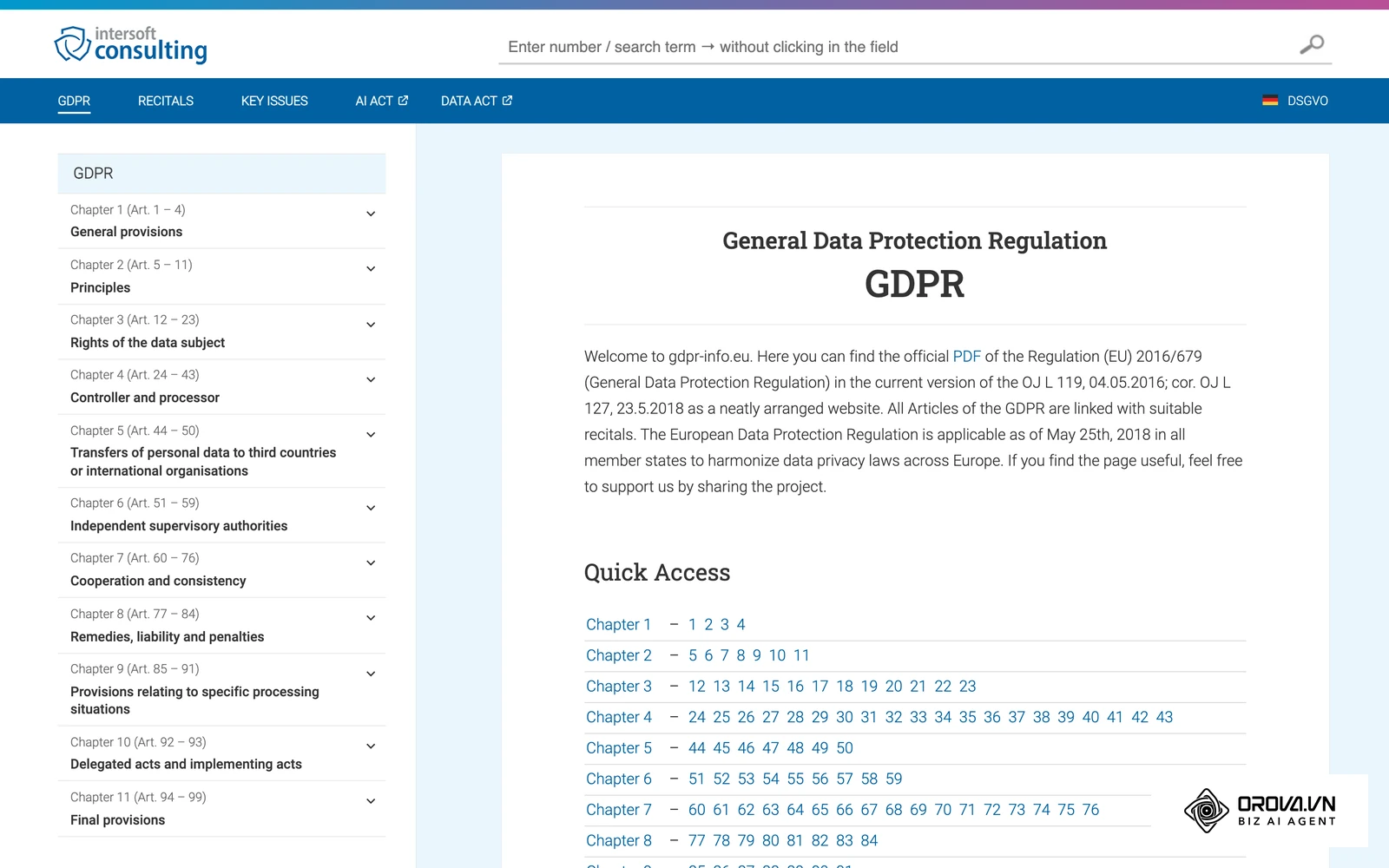Open the official PDF link

point(966,357)
